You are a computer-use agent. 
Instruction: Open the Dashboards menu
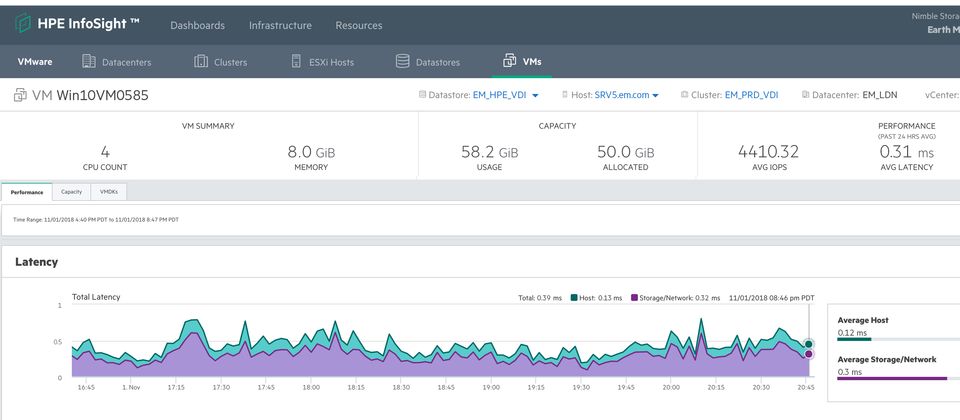(x=197, y=25)
